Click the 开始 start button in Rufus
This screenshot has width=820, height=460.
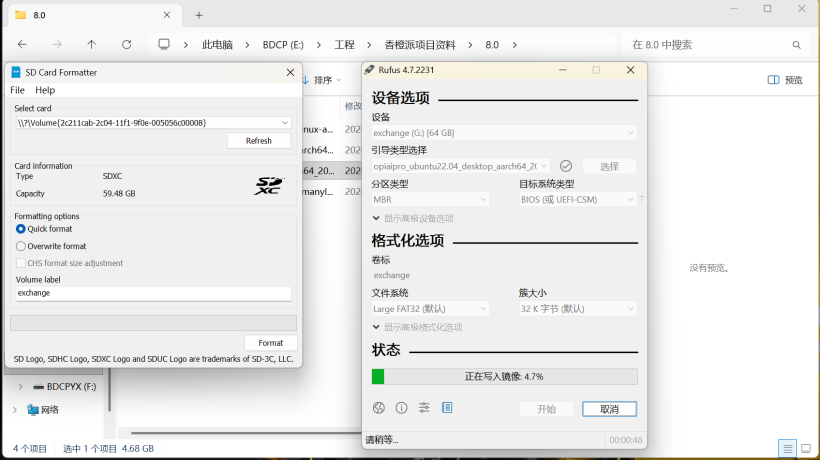click(x=546, y=409)
